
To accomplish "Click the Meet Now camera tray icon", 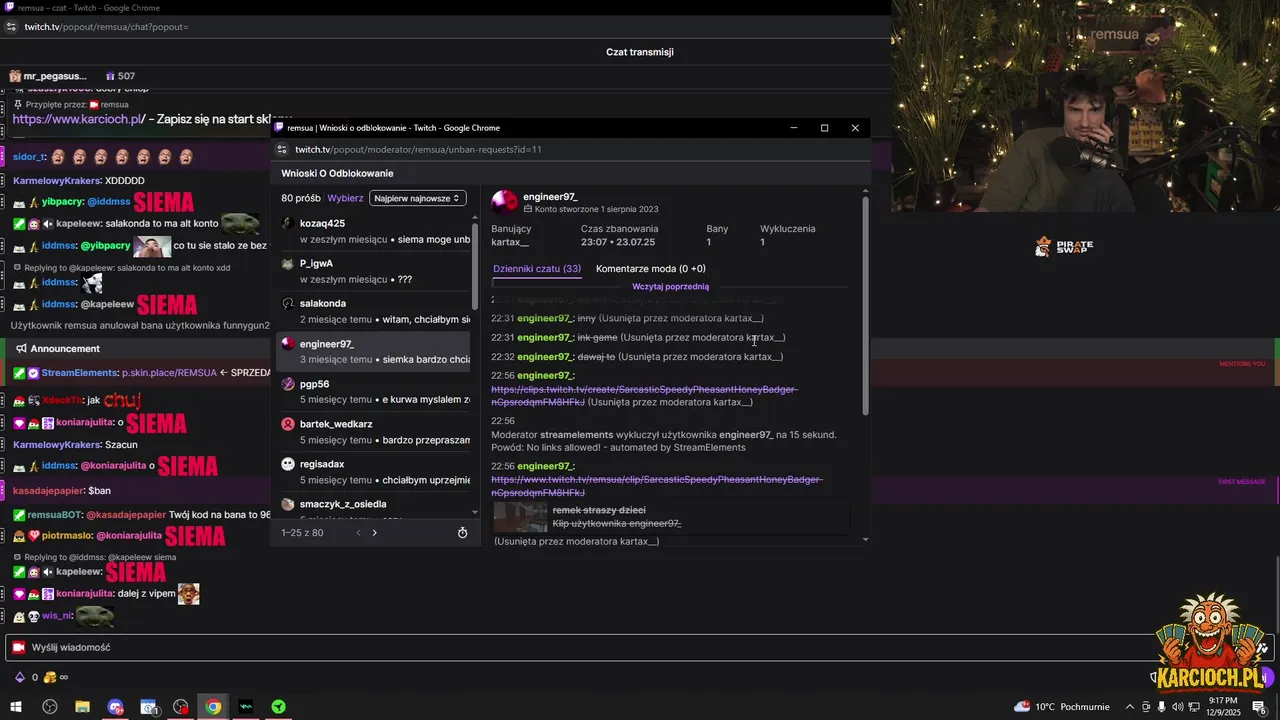I will point(1145,707).
